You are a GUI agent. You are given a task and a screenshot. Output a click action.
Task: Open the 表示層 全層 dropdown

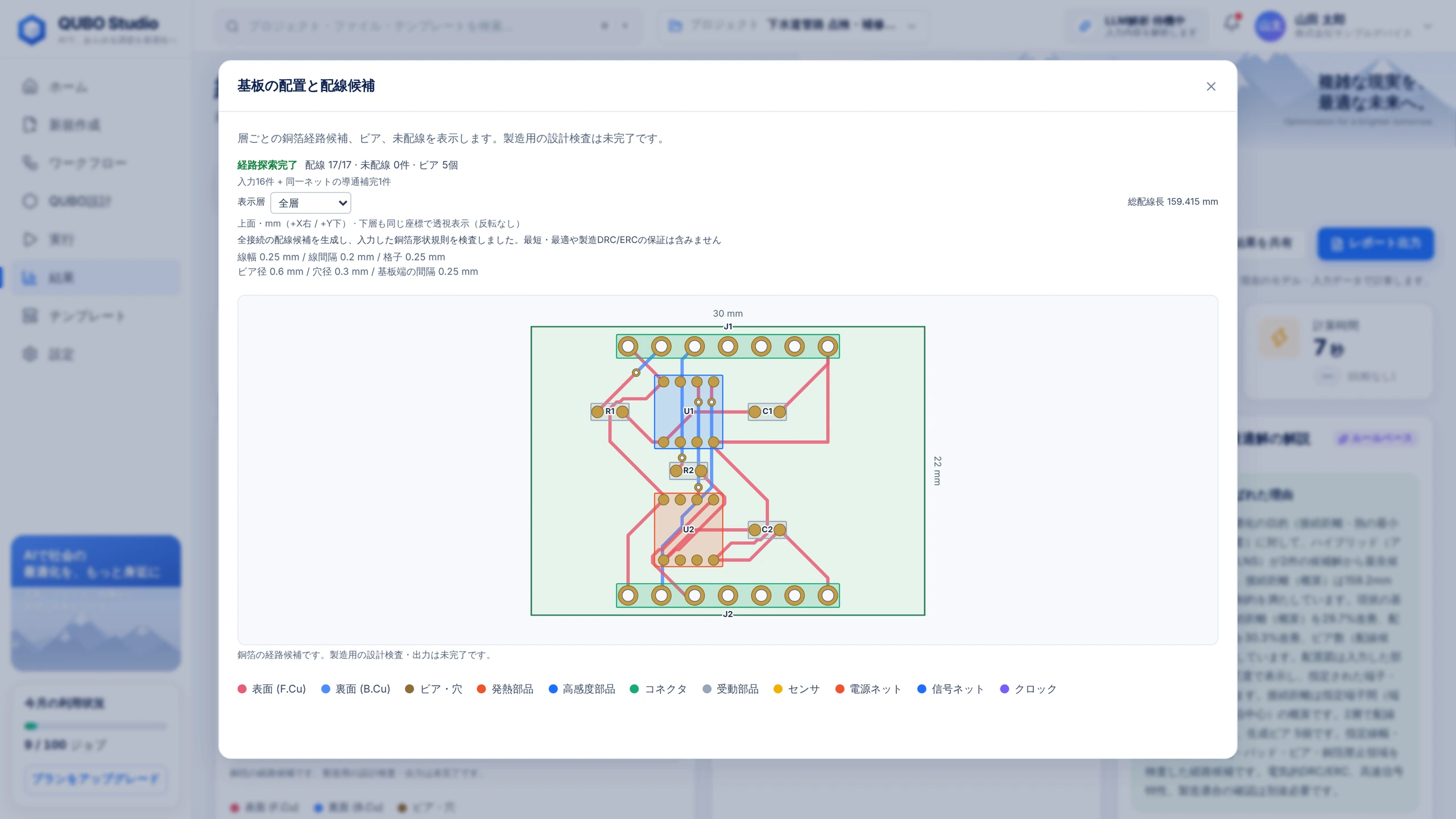click(x=311, y=203)
